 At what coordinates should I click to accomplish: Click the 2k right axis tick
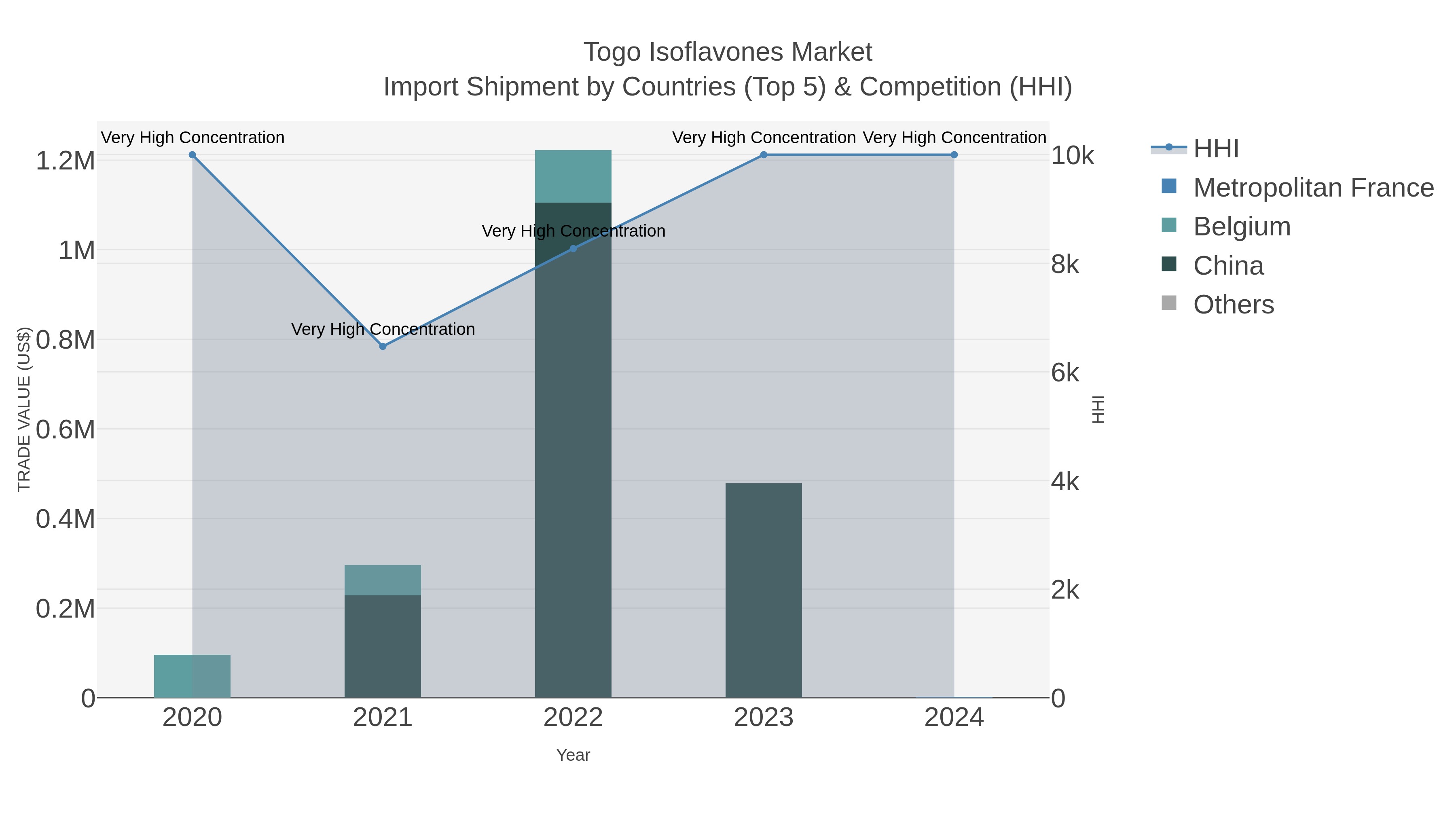[1065, 590]
